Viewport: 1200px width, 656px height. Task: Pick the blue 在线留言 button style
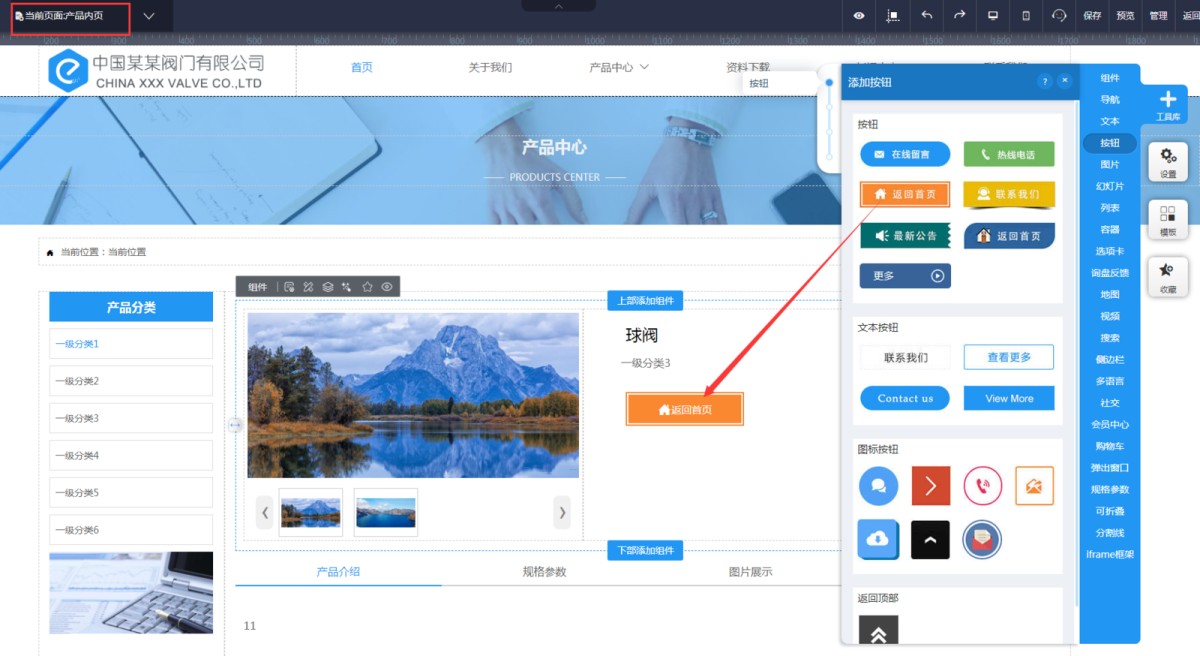click(x=905, y=154)
